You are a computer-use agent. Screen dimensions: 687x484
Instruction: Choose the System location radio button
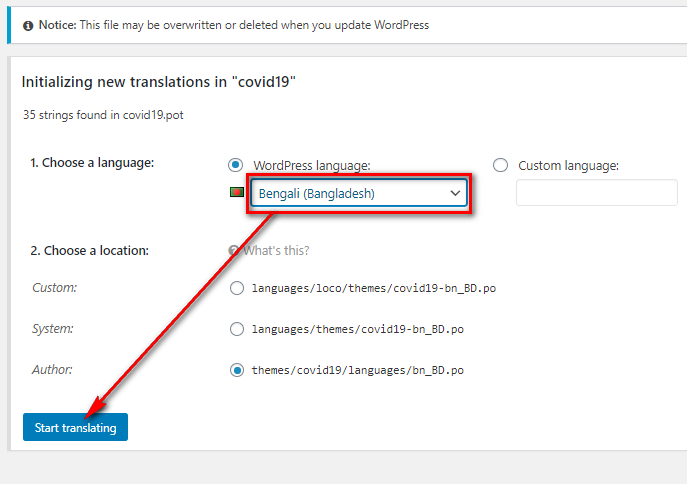[237, 329]
